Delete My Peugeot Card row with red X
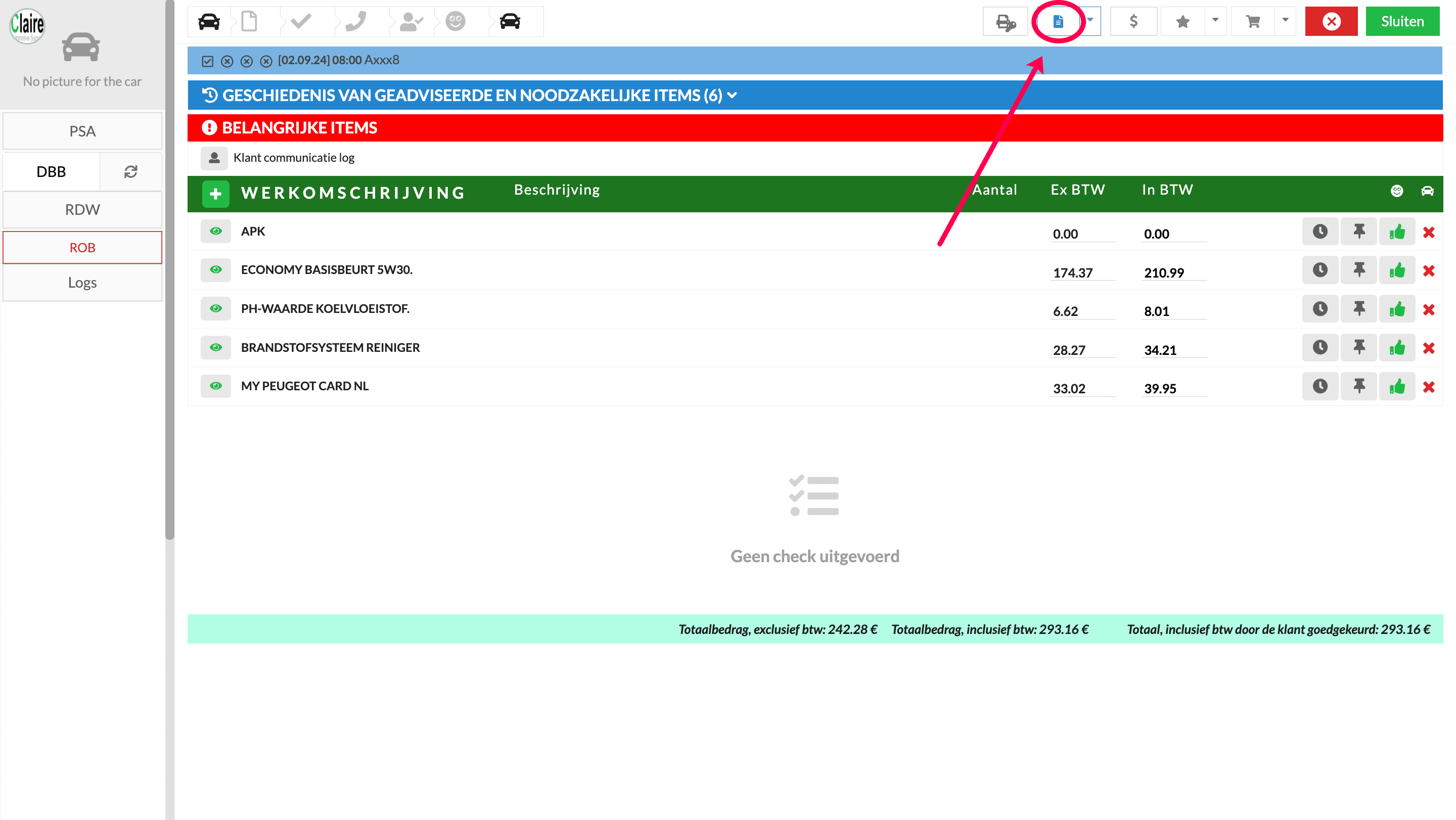Image resolution: width=1456 pixels, height=820 pixels. 1428,387
